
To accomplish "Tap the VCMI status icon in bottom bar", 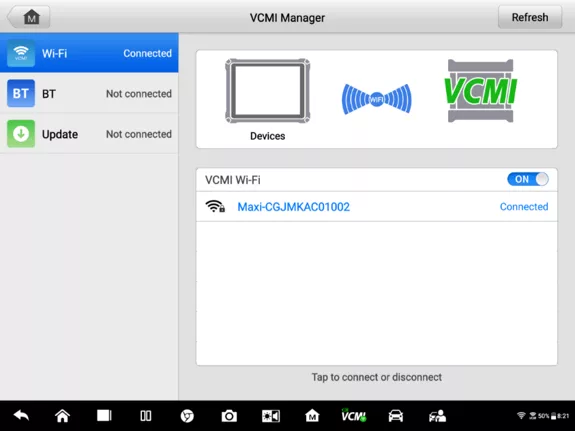I will point(354,415).
